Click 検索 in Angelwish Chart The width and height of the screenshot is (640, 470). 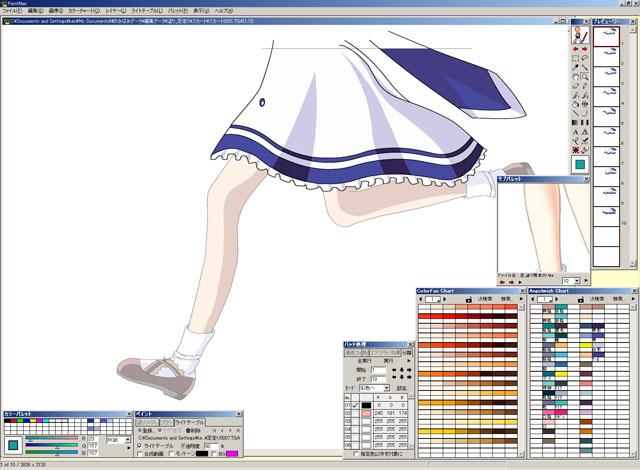click(618, 299)
